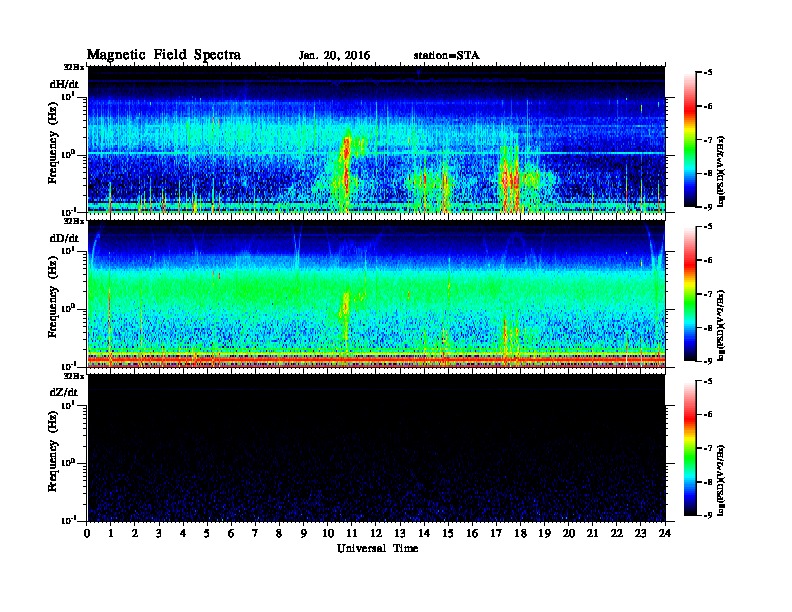Click the dD/dt spectrogram plot area
The height and width of the screenshot is (612, 792).
tap(376, 293)
